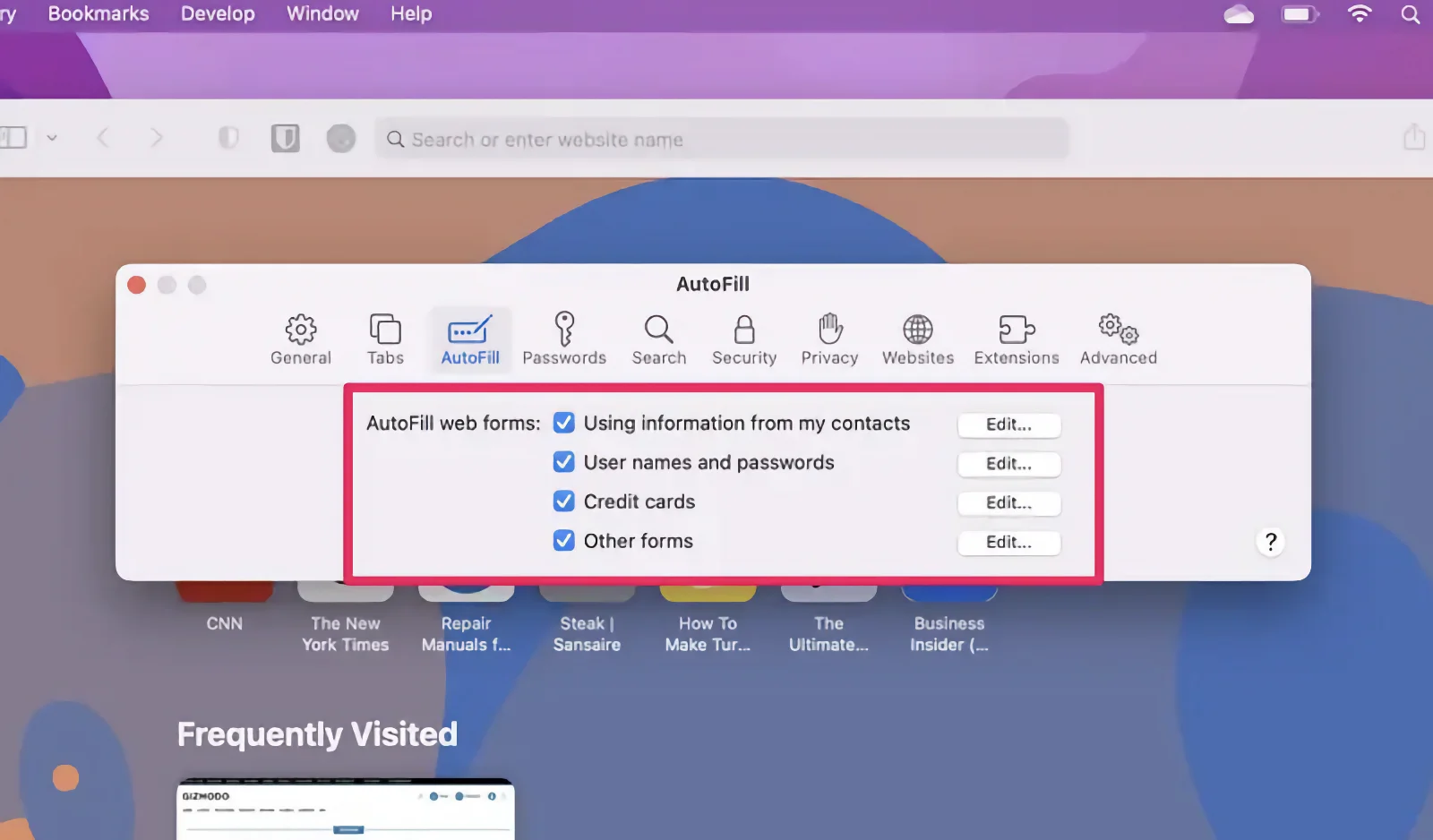The image size is (1433, 840).
Task: Open the Steak | Sansaire favorite
Action: [x=587, y=618]
